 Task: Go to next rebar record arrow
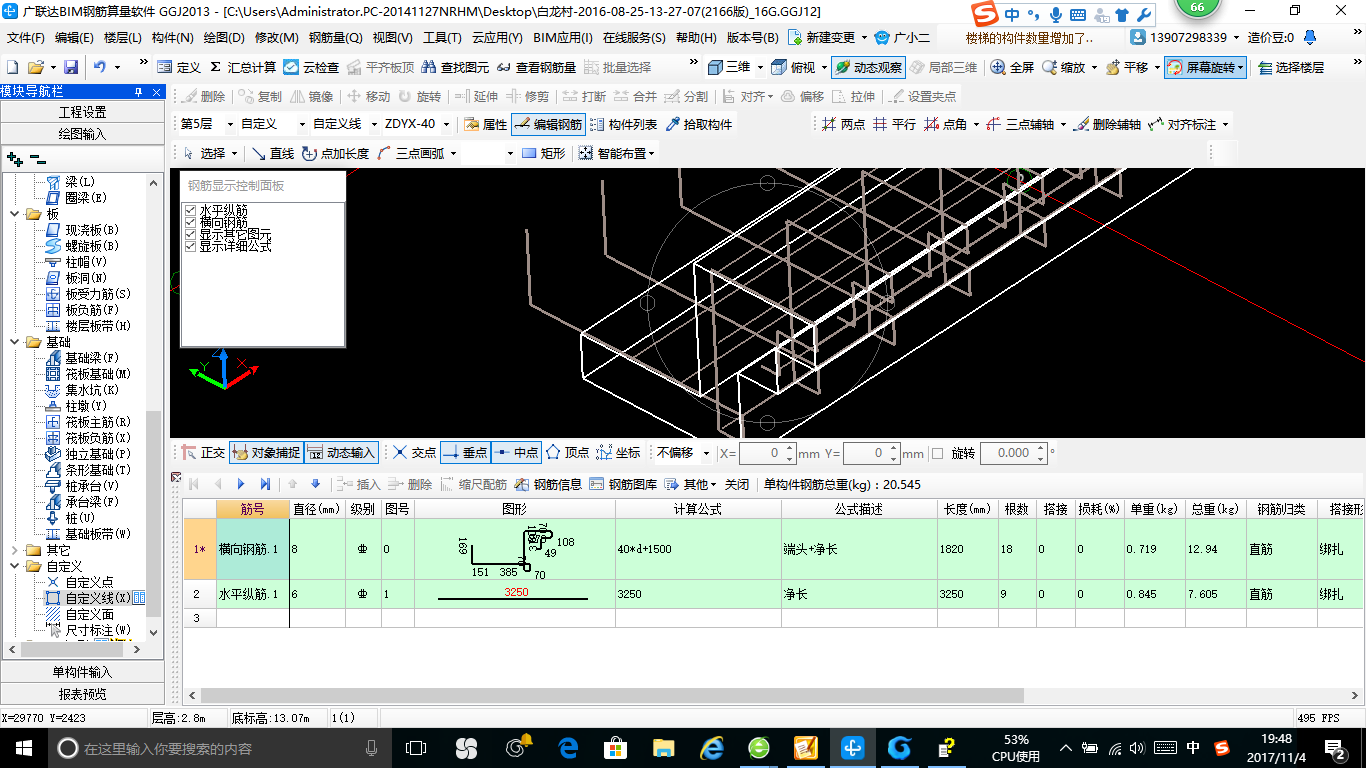click(241, 484)
